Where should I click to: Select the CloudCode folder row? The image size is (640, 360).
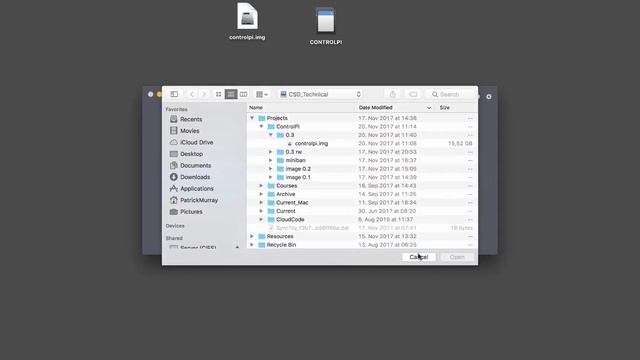(x=362, y=220)
